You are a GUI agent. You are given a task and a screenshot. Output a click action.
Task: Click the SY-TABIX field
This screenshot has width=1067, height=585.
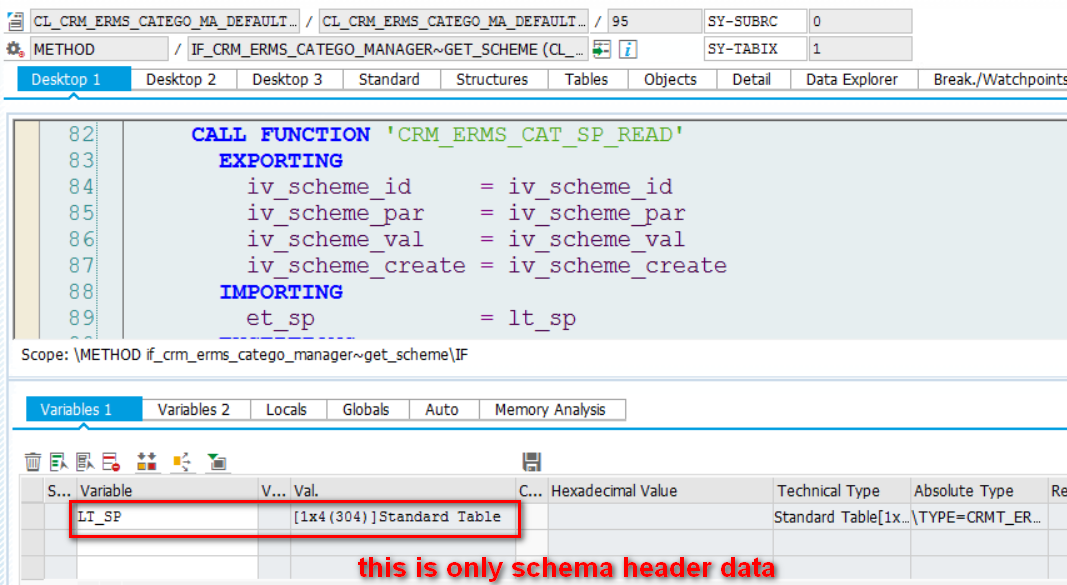coord(755,49)
